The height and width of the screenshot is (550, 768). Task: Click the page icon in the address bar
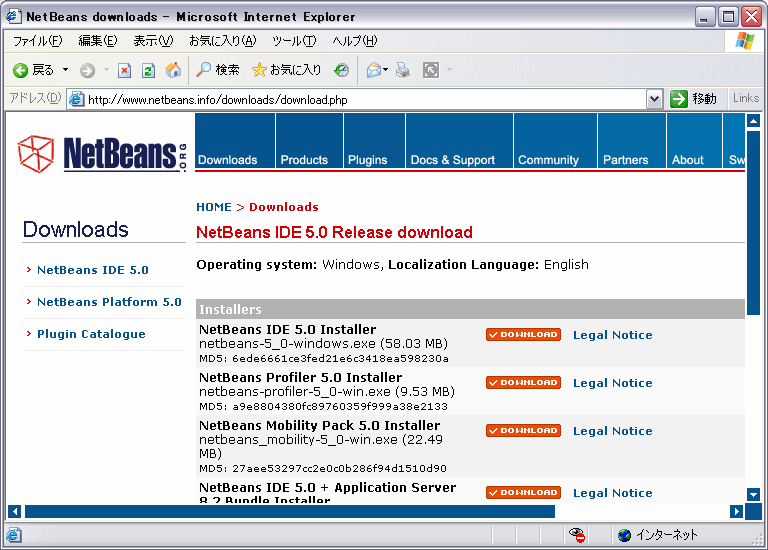(x=76, y=99)
